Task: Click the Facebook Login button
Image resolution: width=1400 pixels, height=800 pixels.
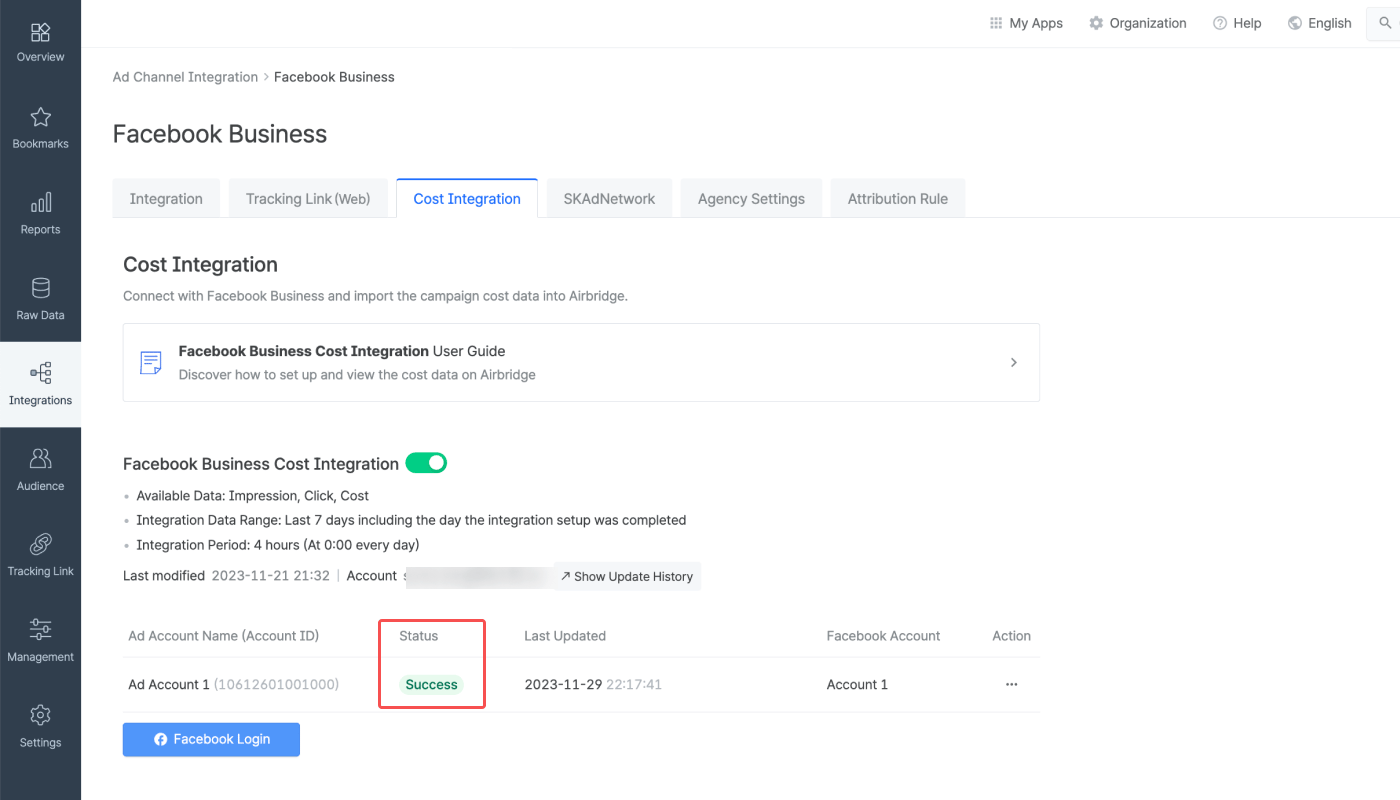Action: pos(211,739)
